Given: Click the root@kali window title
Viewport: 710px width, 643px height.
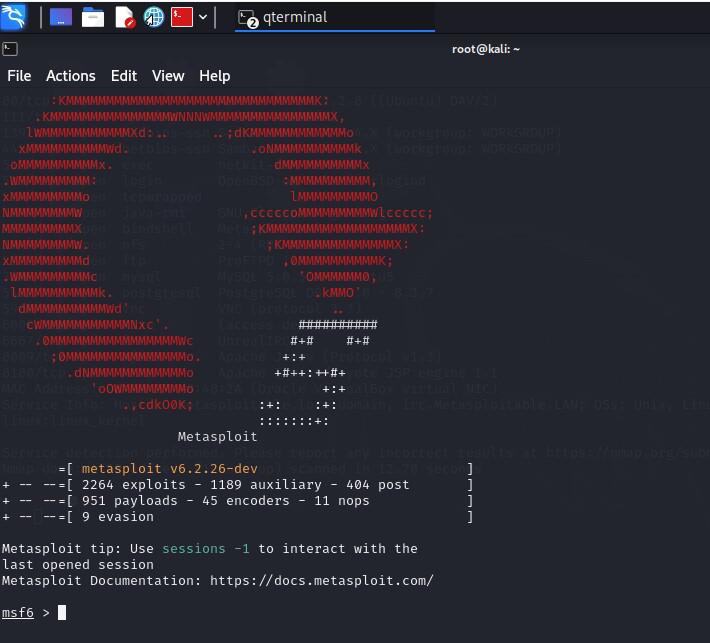Looking at the screenshot, I should point(486,49).
